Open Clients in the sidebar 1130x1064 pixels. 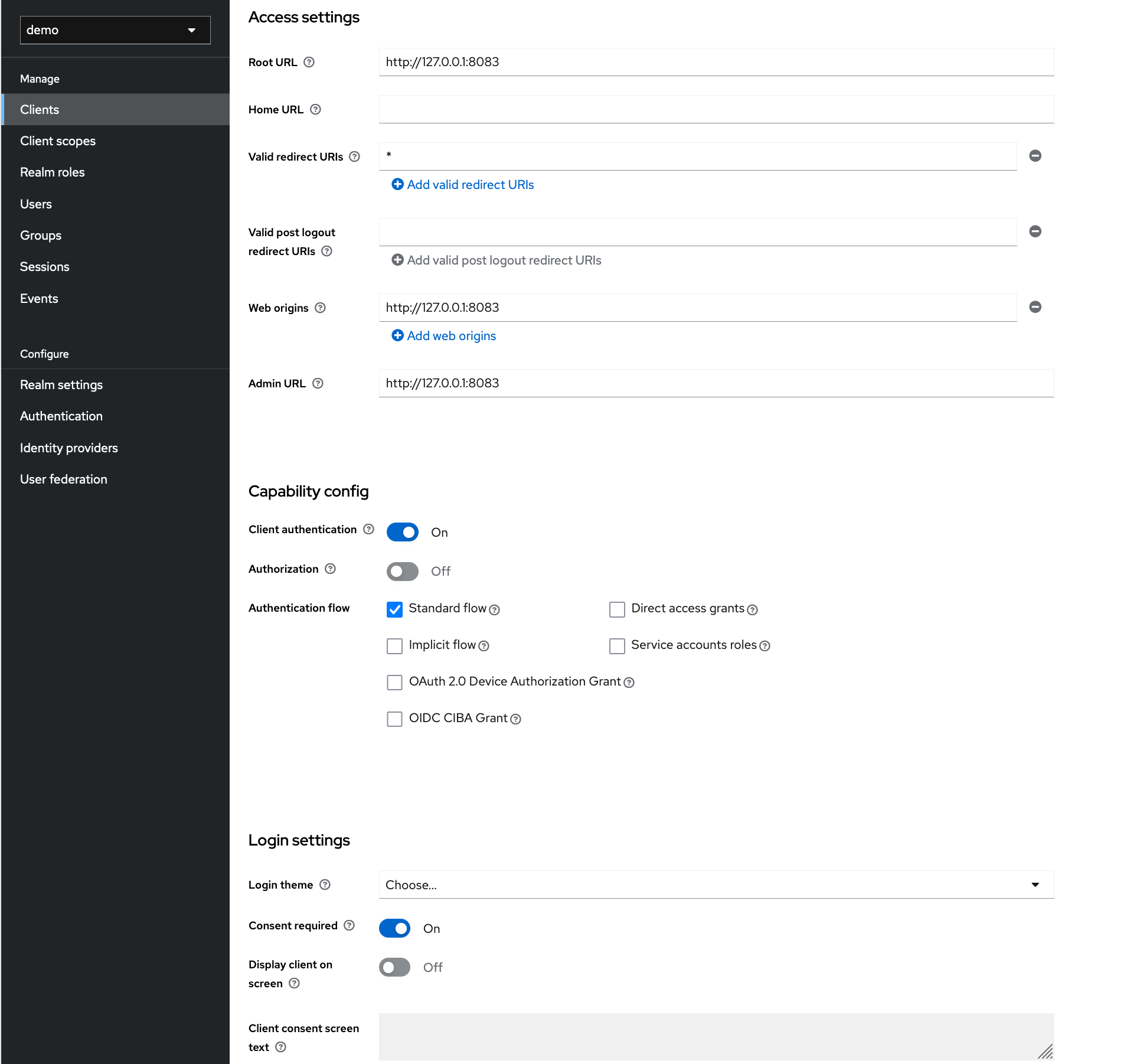click(x=115, y=109)
